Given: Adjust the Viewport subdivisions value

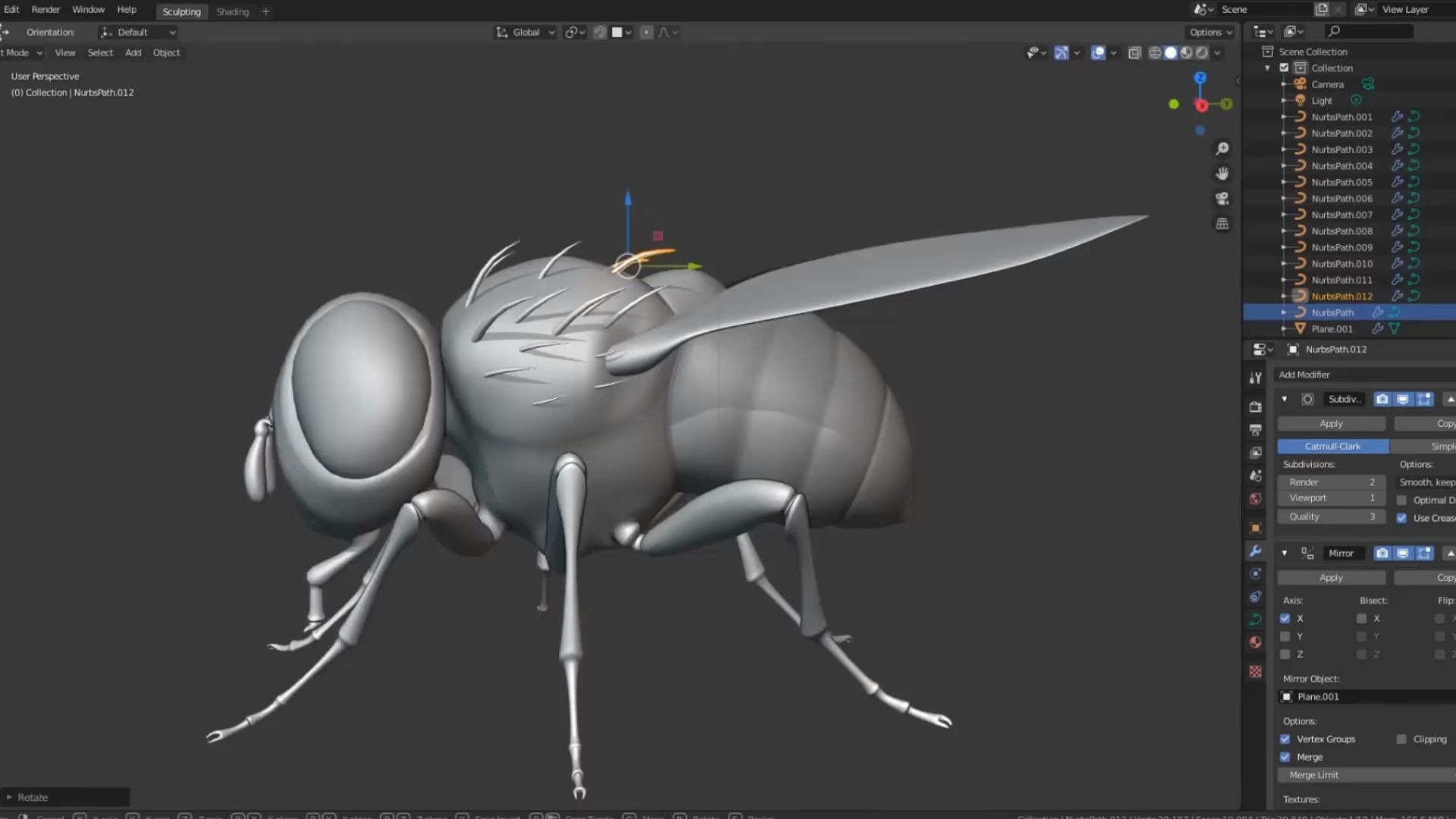Looking at the screenshot, I should [1331, 497].
